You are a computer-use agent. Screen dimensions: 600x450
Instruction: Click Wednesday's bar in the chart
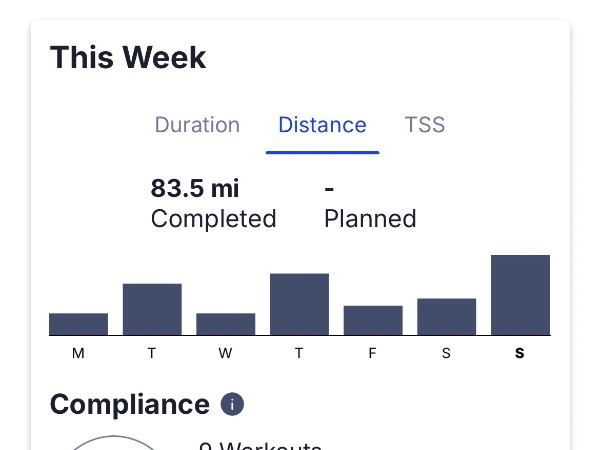click(225, 324)
